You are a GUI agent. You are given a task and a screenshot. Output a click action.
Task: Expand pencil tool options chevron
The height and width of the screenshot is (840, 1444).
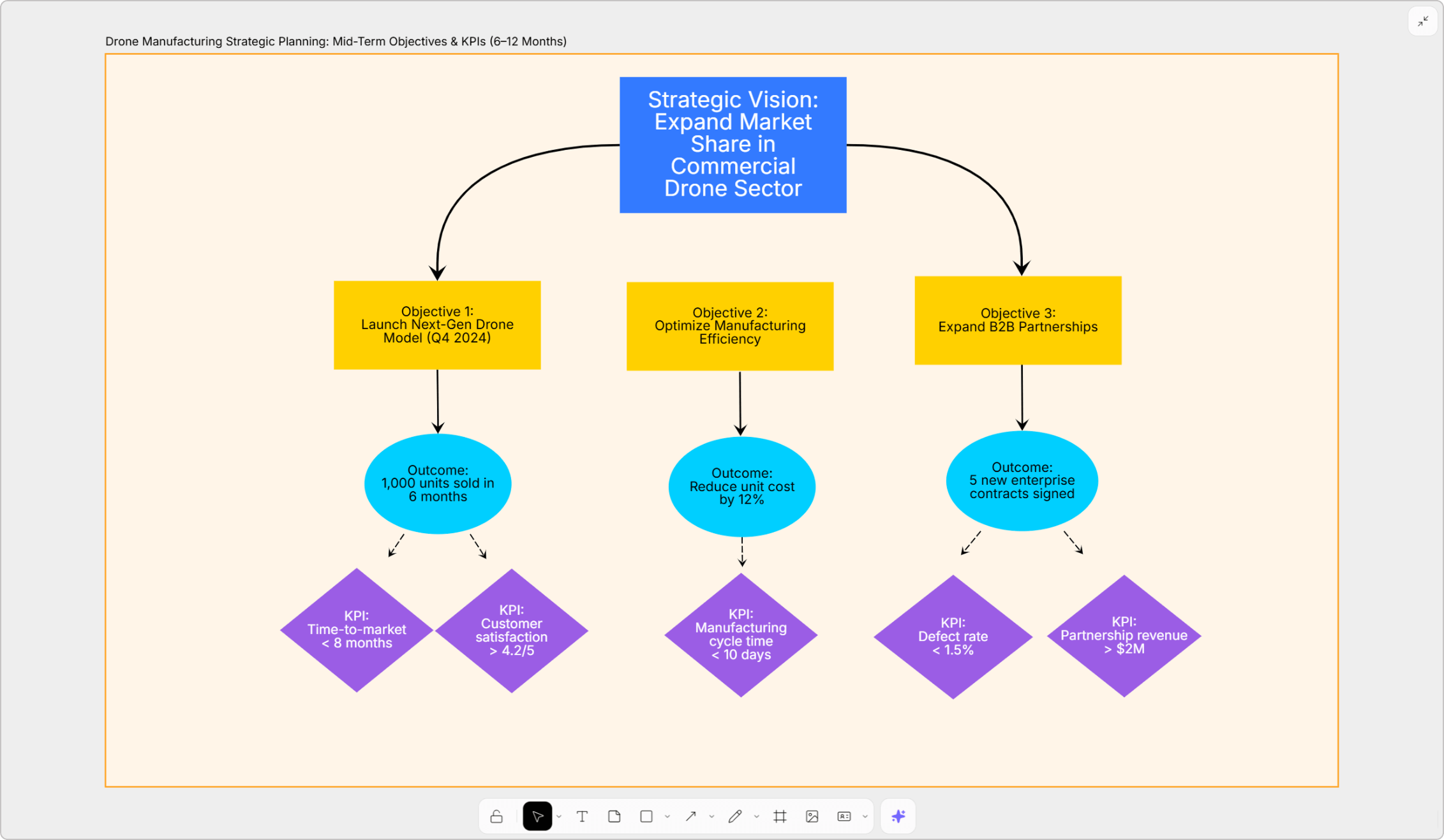click(757, 817)
